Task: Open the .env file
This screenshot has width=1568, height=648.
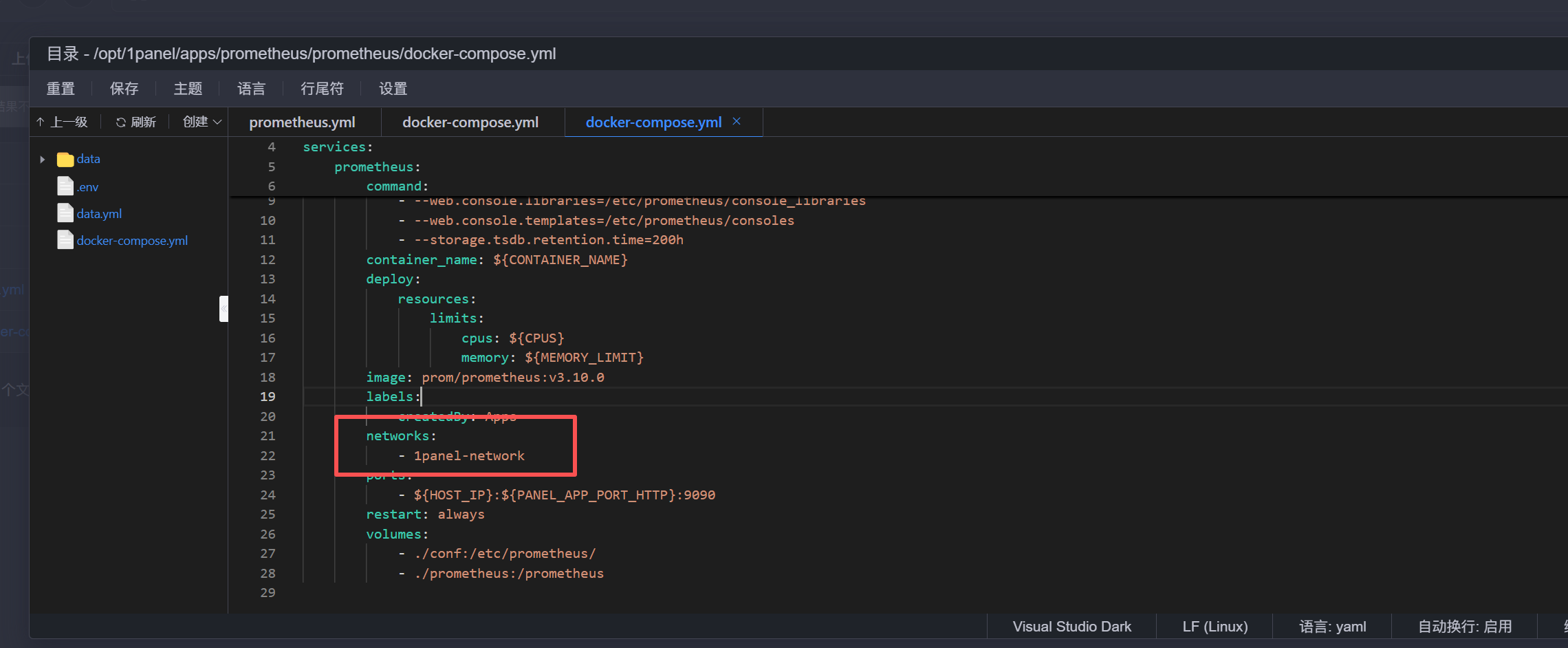Action: point(87,187)
